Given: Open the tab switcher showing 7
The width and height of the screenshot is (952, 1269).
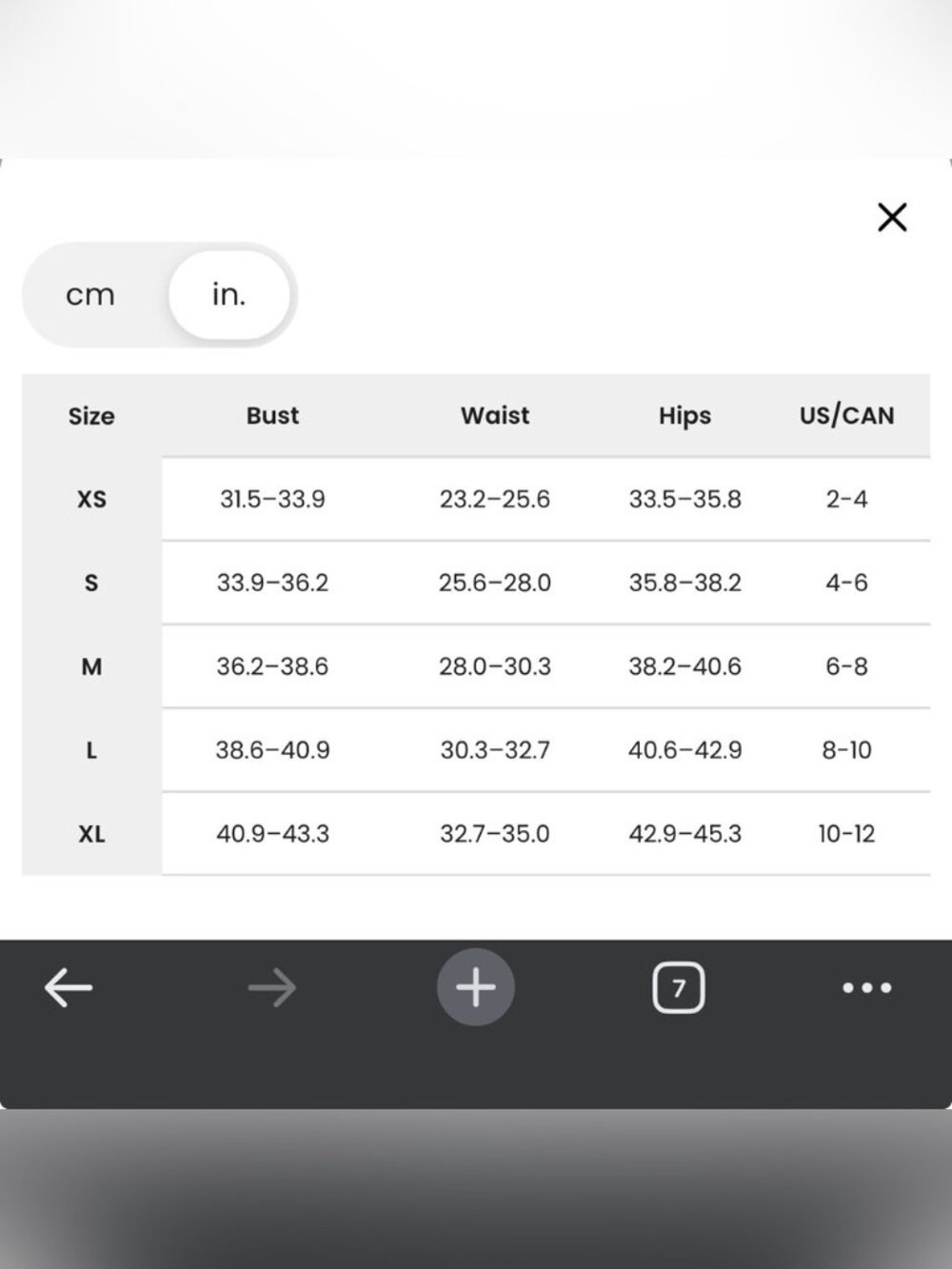Looking at the screenshot, I should (x=679, y=988).
